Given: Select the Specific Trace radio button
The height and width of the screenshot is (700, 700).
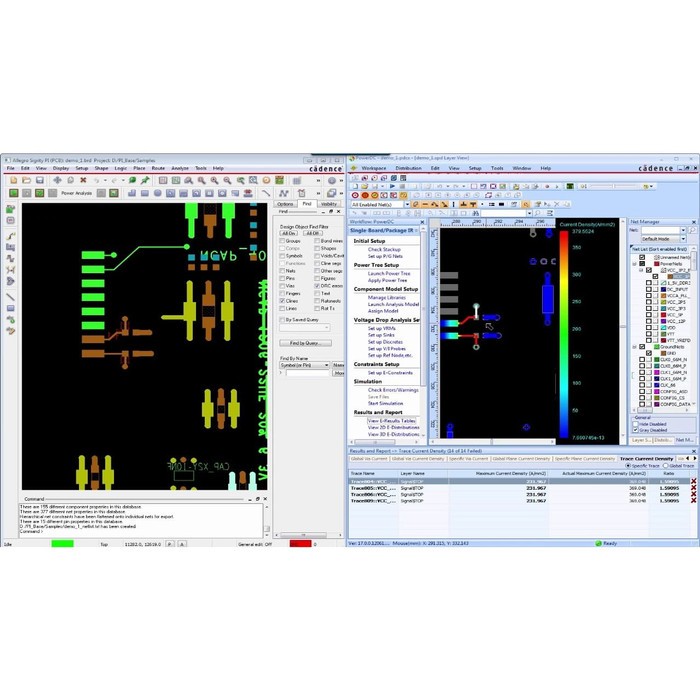Looking at the screenshot, I should click(x=628, y=466).
